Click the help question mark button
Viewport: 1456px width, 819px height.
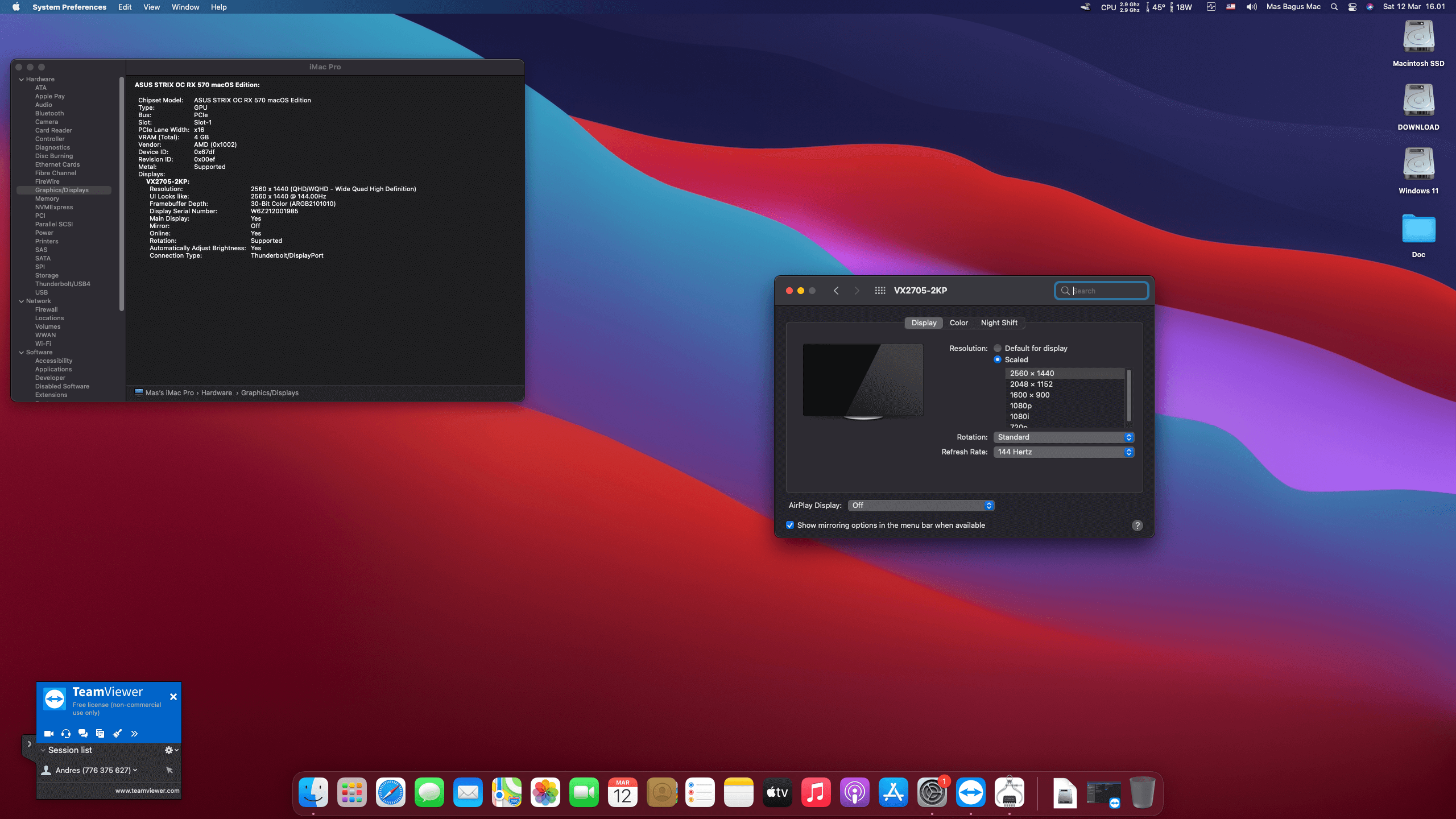pos(1137,526)
